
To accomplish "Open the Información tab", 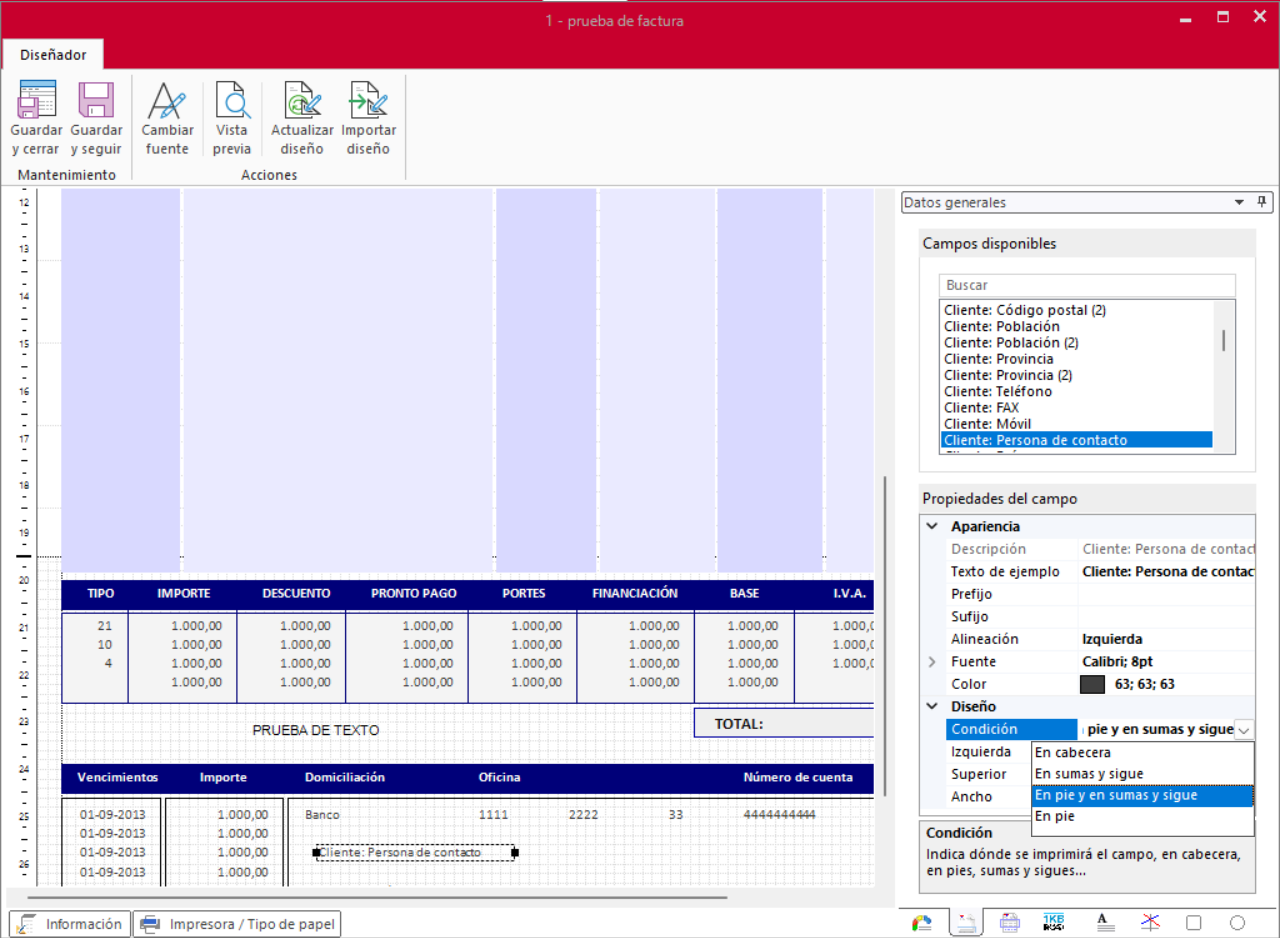I will (70, 924).
